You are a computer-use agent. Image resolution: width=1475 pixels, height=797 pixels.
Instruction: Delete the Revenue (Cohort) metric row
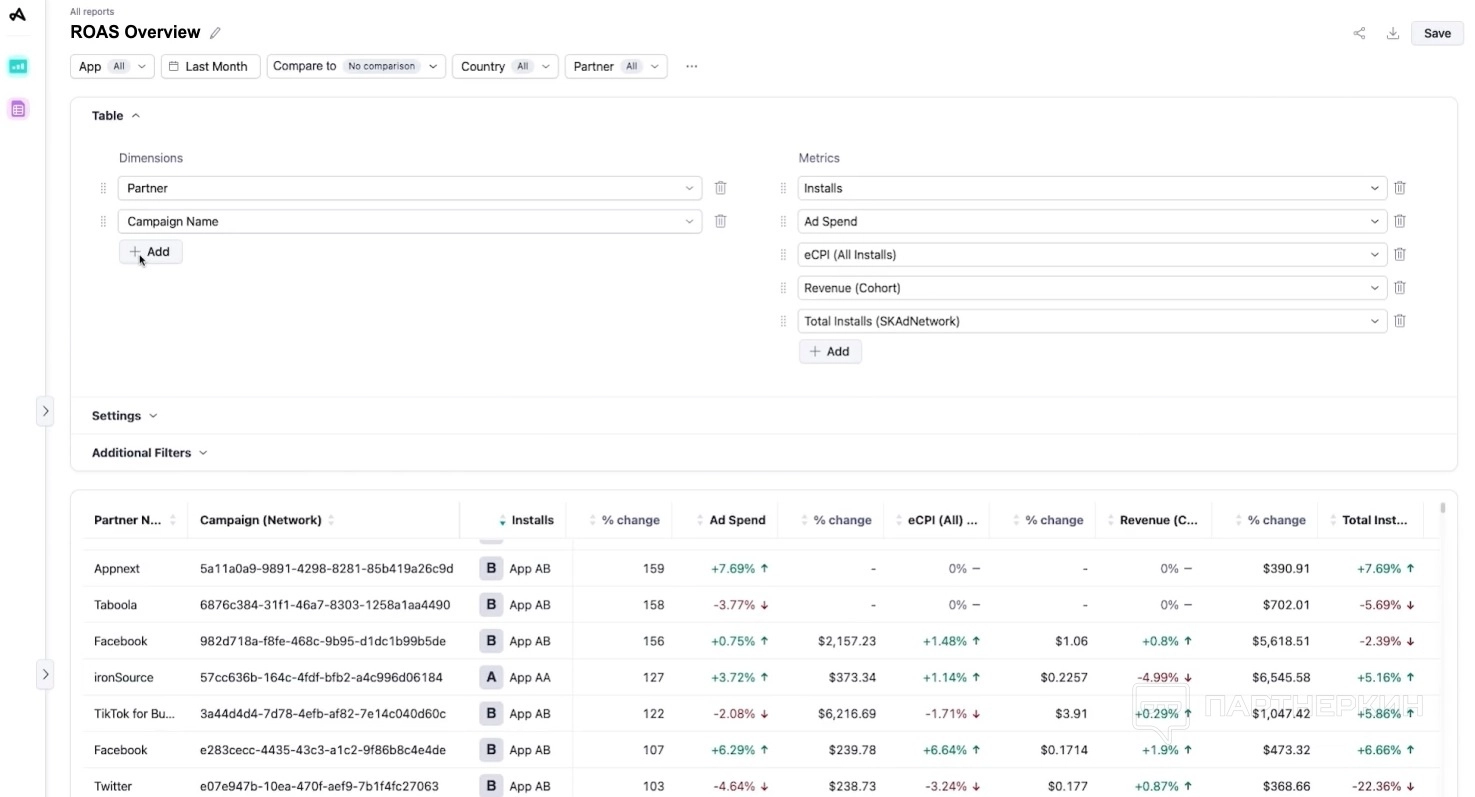pos(1400,288)
